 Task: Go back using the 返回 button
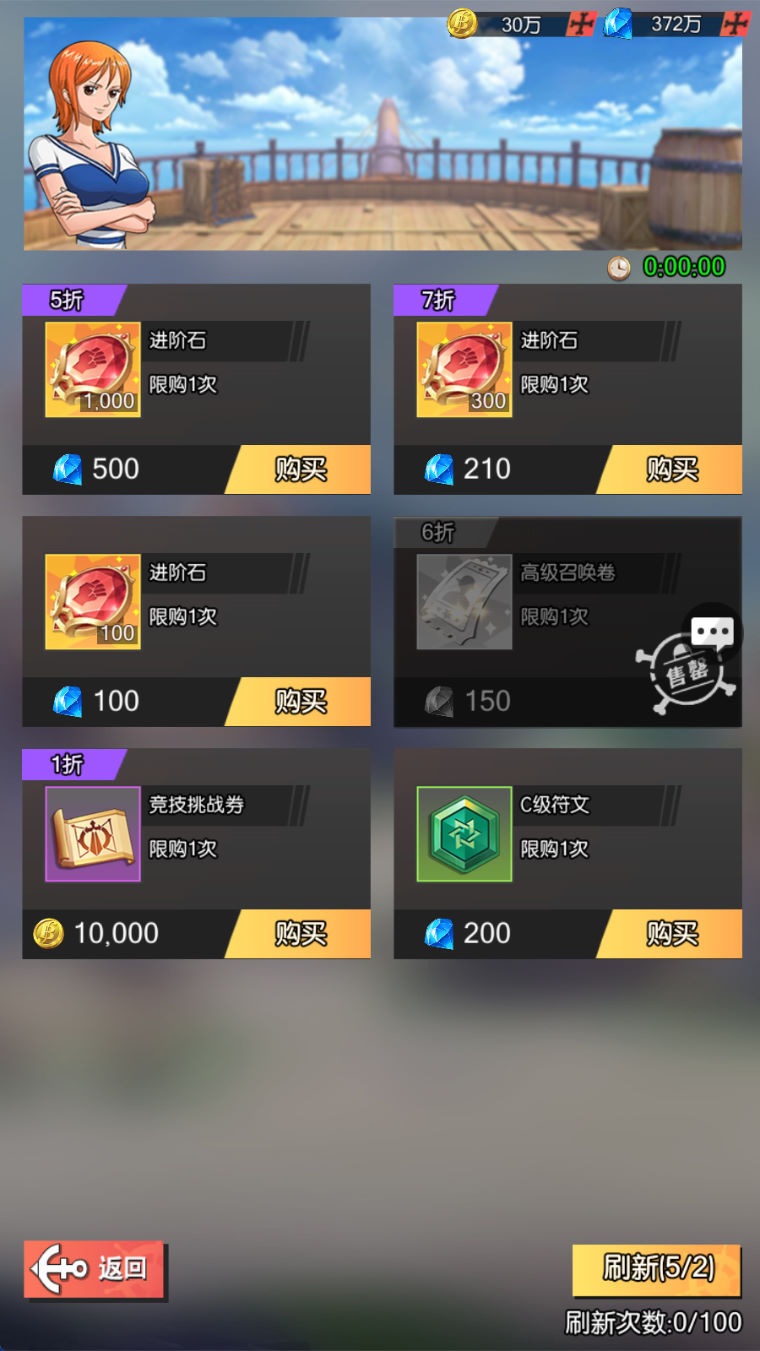[x=94, y=1269]
